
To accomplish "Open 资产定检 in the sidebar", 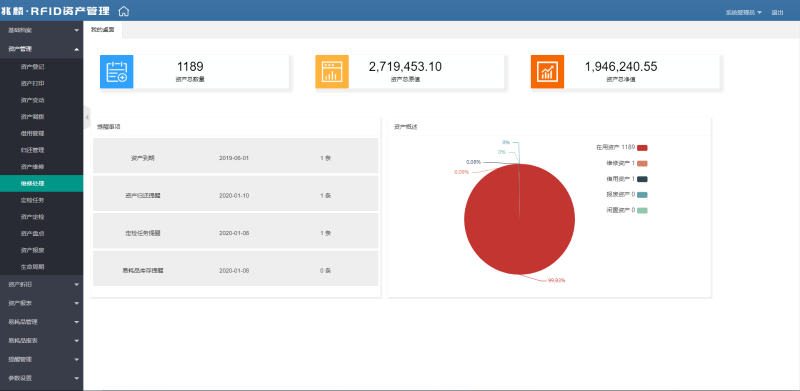I will [x=41, y=217].
